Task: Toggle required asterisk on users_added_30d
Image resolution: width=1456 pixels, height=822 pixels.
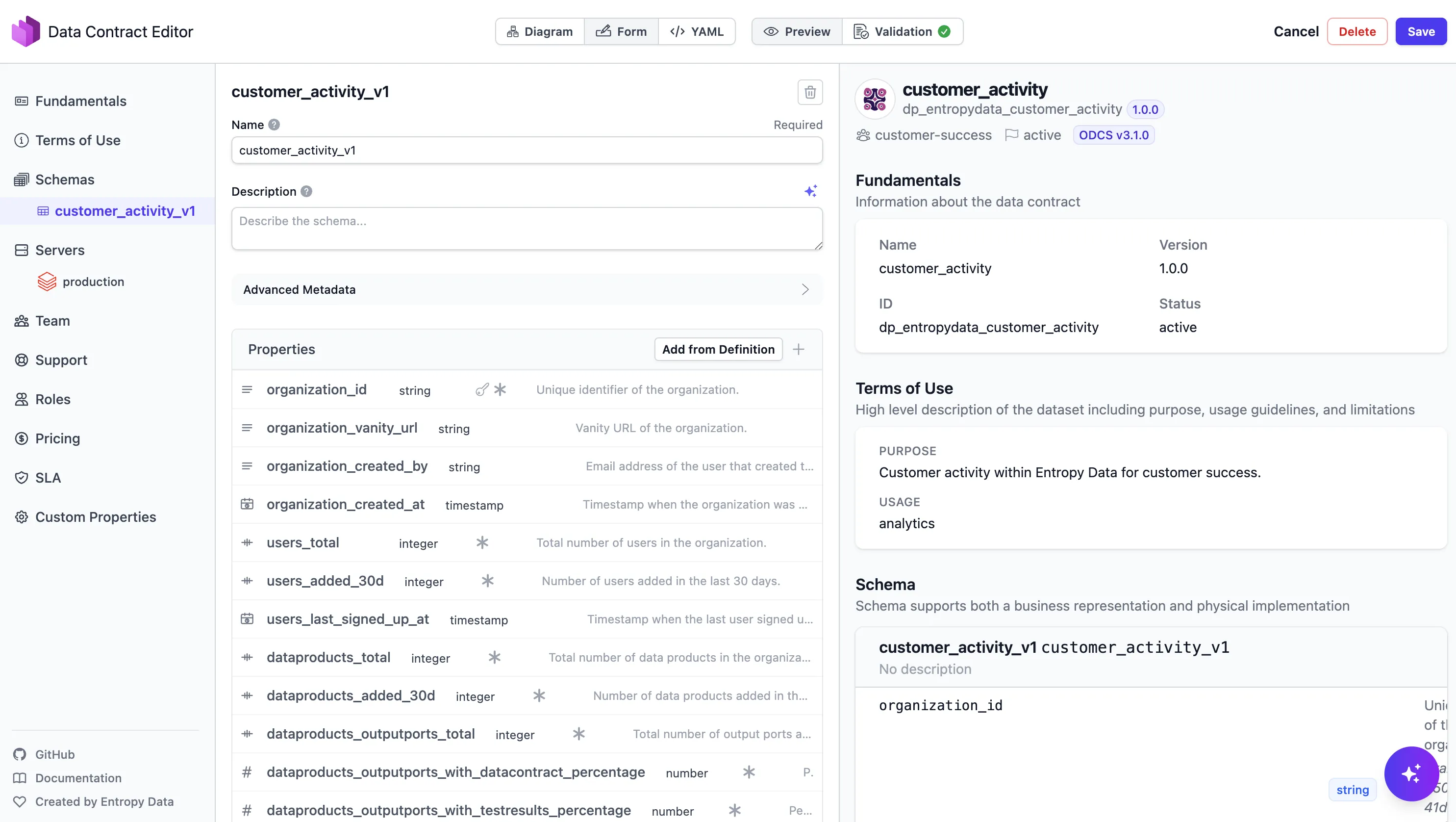Action: (487, 581)
